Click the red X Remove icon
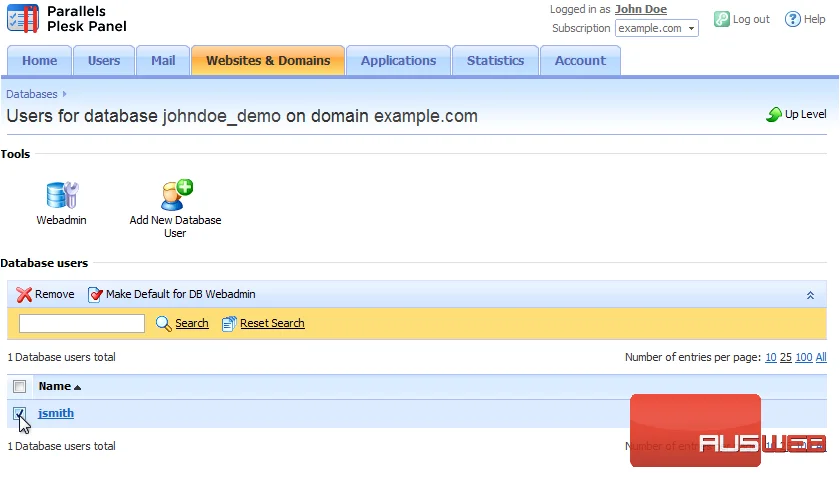The width and height of the screenshot is (840, 480). coord(24,295)
